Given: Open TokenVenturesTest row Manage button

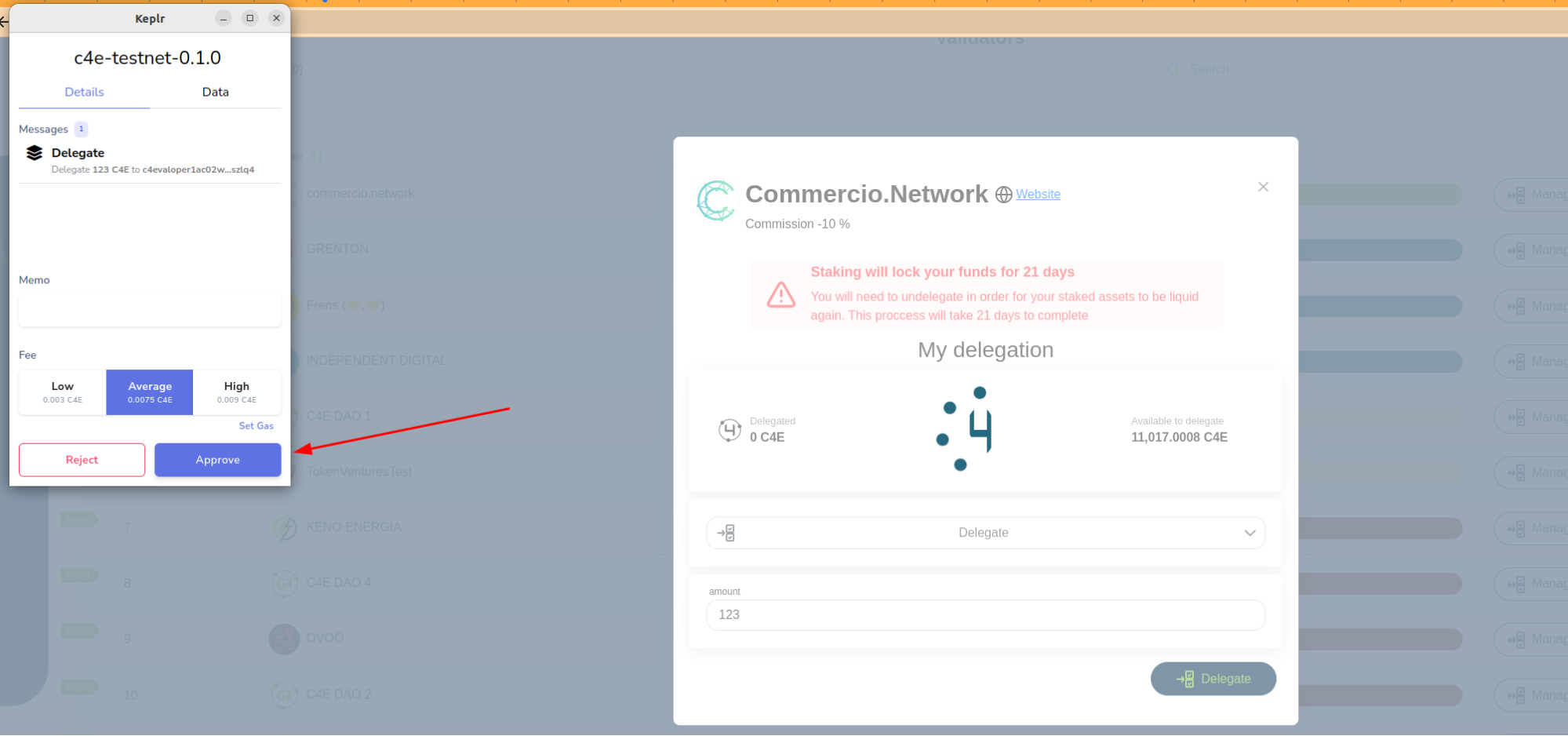Looking at the screenshot, I should tap(1531, 473).
